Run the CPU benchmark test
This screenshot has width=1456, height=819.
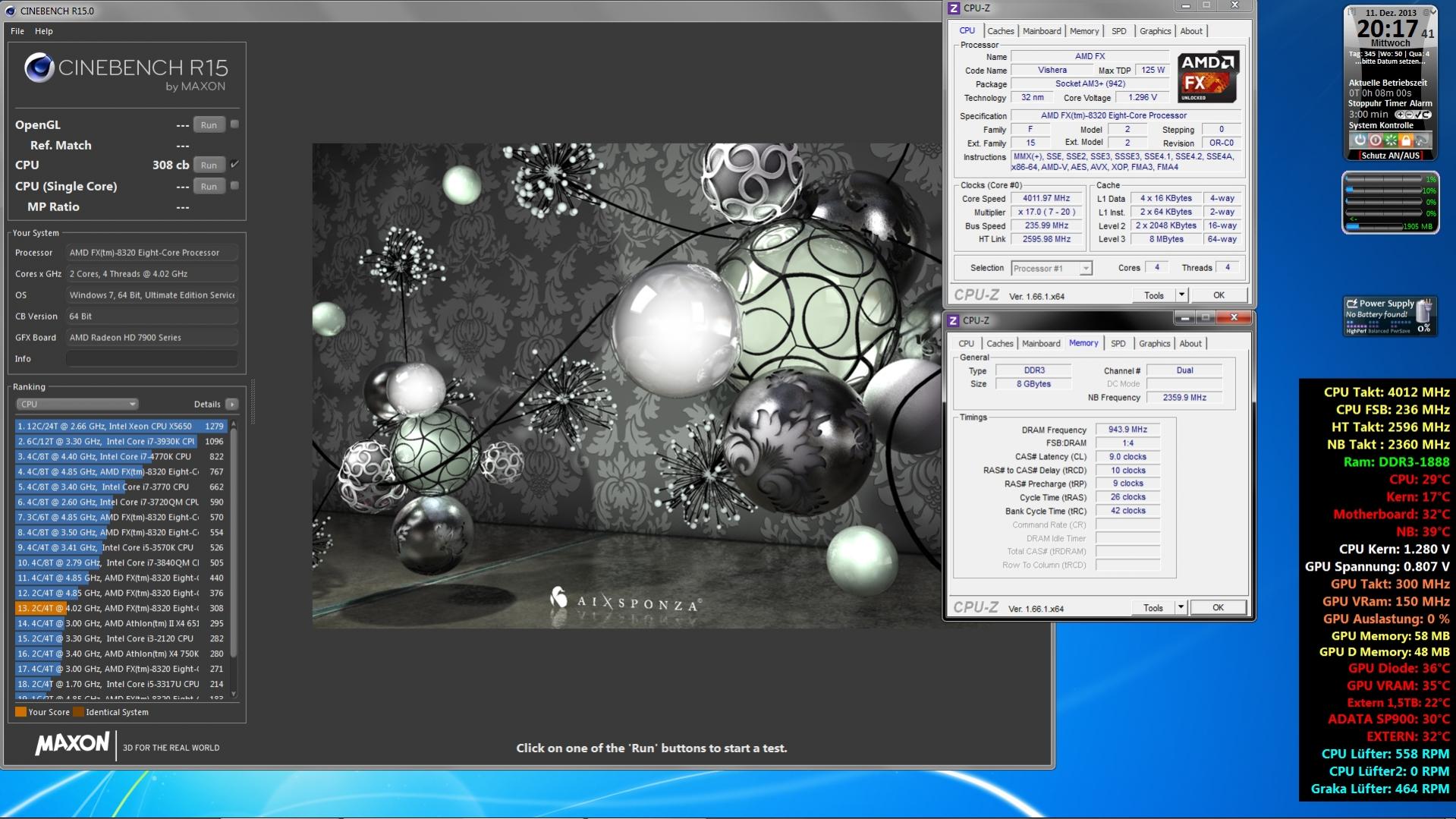coord(209,165)
